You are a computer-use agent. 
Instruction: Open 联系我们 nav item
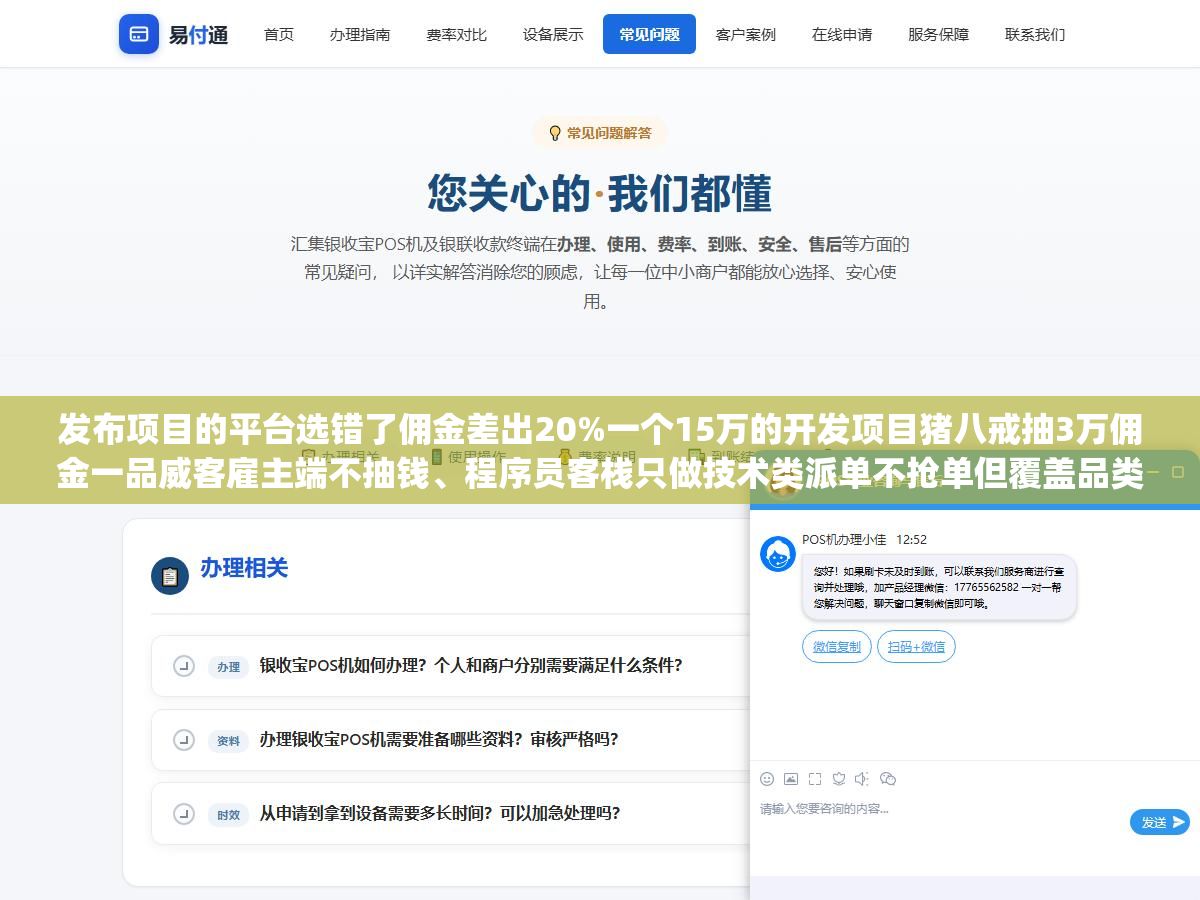tap(1035, 34)
